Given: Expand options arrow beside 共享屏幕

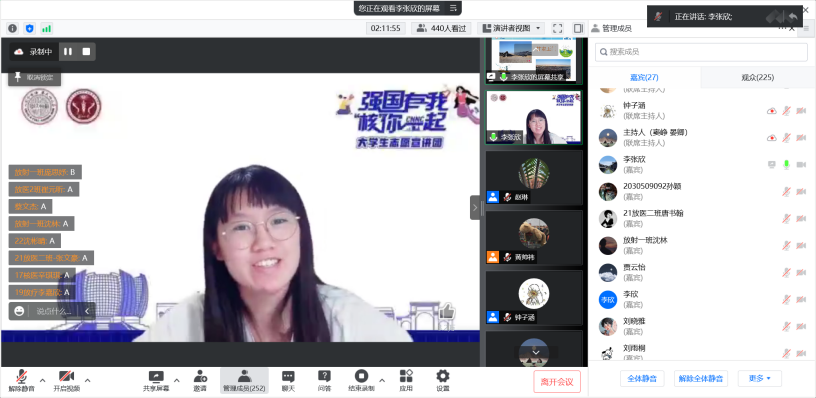Looking at the screenshot, I should pos(176,380).
